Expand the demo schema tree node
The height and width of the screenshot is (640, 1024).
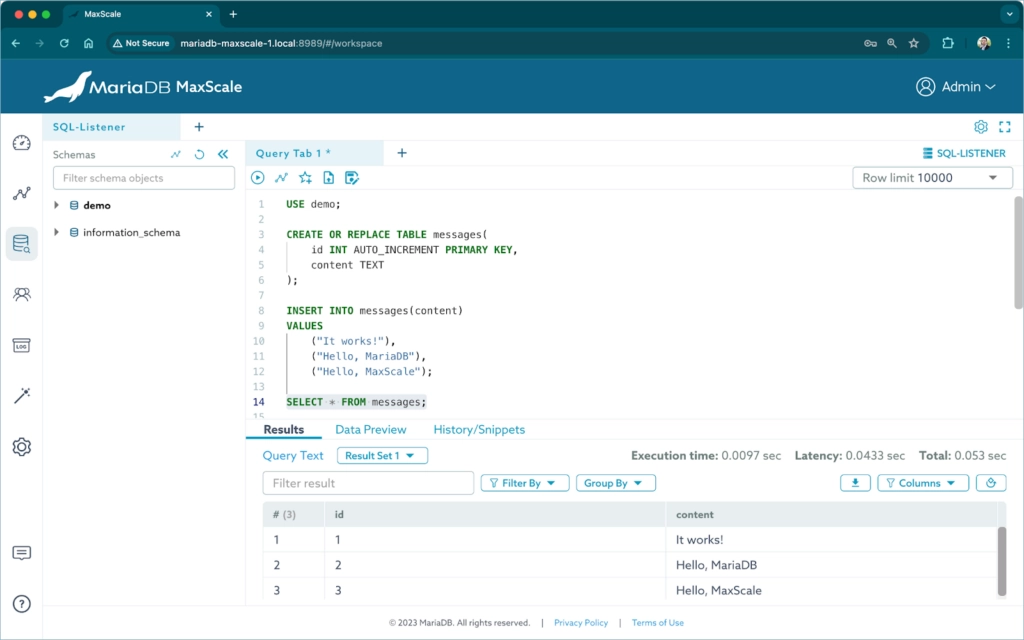57,206
